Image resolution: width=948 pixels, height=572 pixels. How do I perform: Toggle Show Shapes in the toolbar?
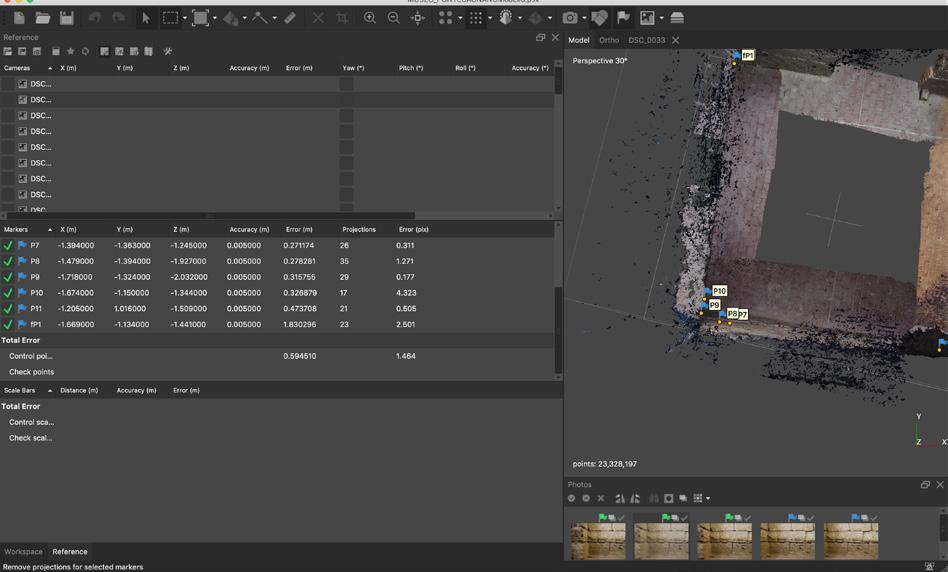(599, 18)
